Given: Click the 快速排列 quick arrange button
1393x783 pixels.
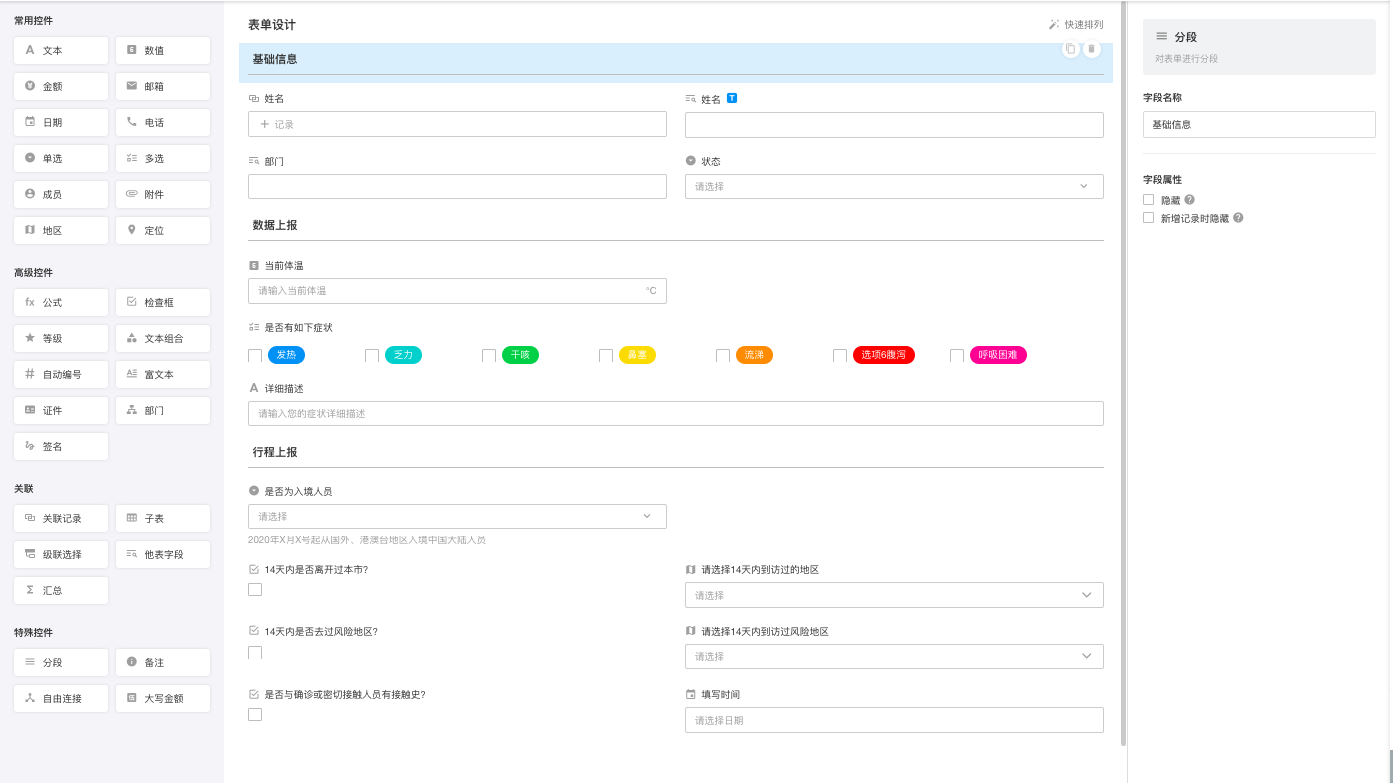Looking at the screenshot, I should click(x=1076, y=25).
